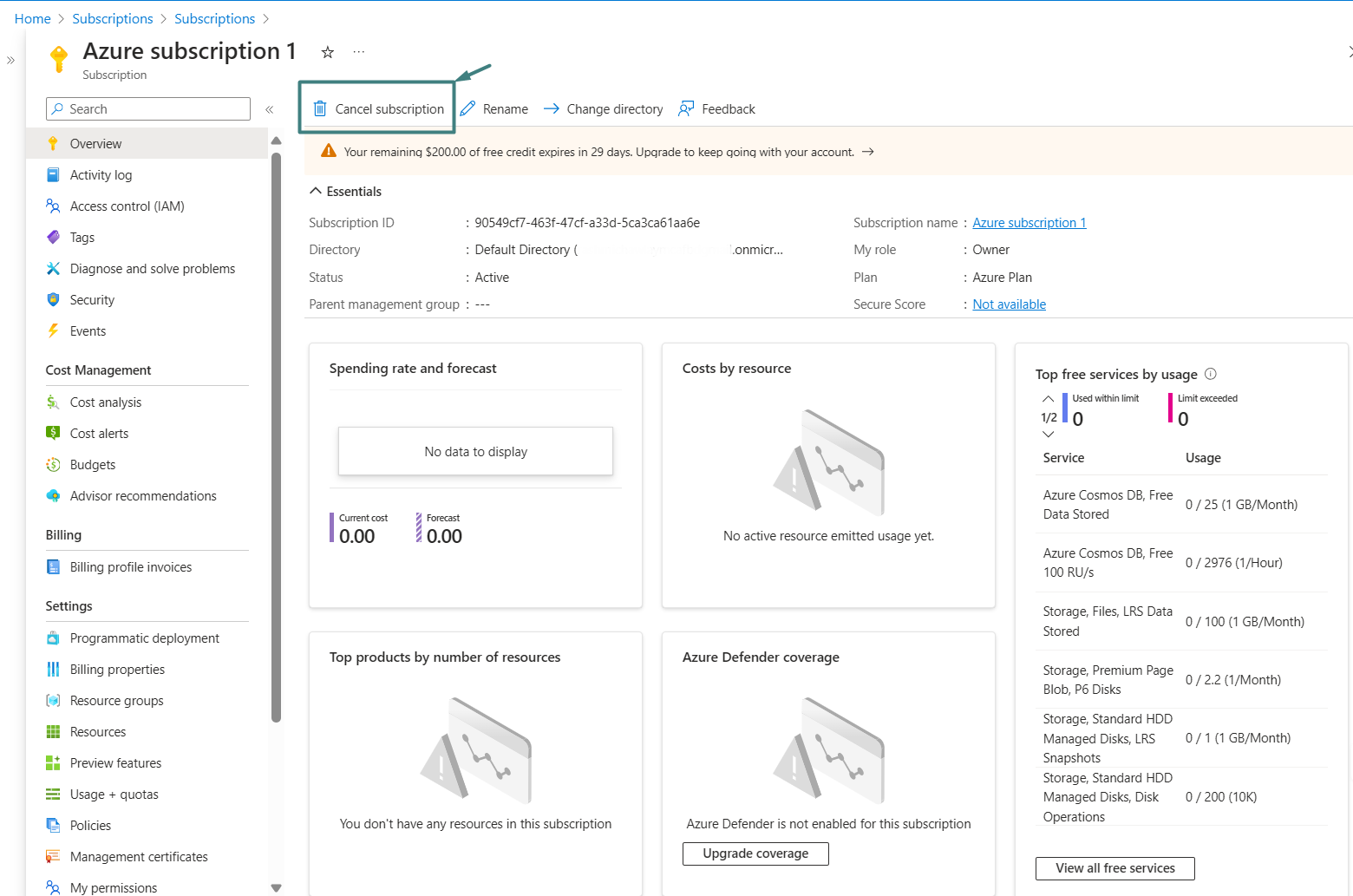Click in the sidebar Search field
Viewport: 1353px width, 896px height.
(148, 108)
